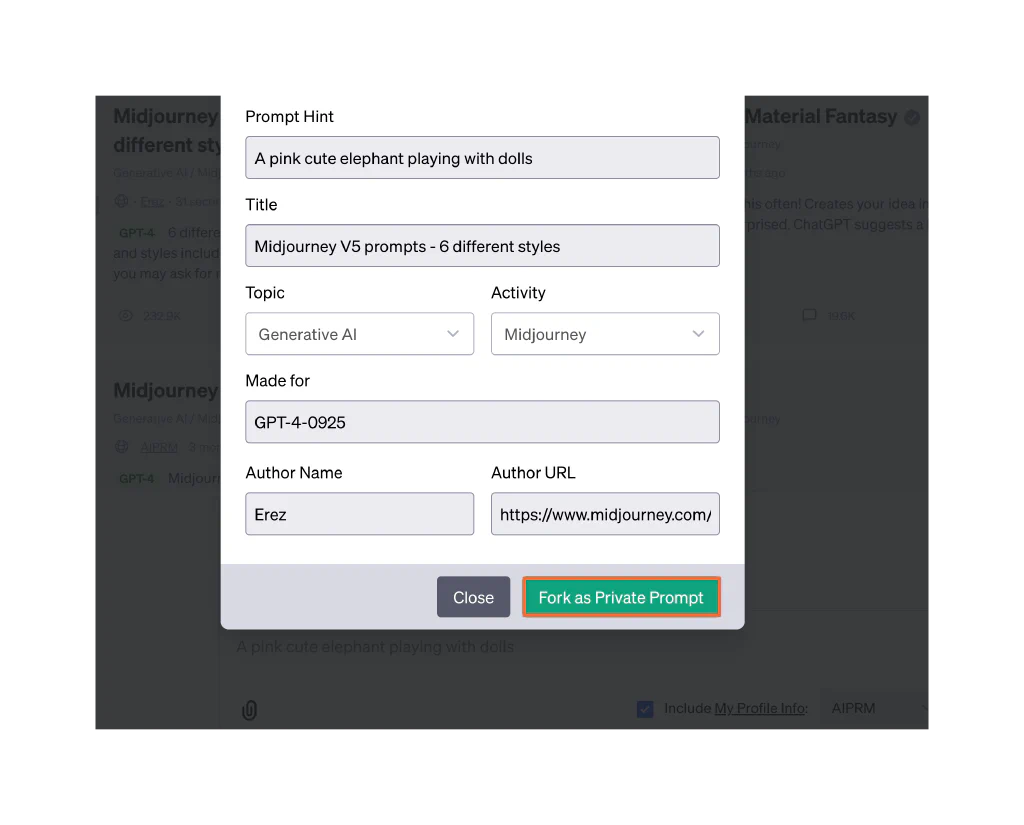1024x825 pixels.
Task: Click the Author URL field
Action: [x=605, y=514]
